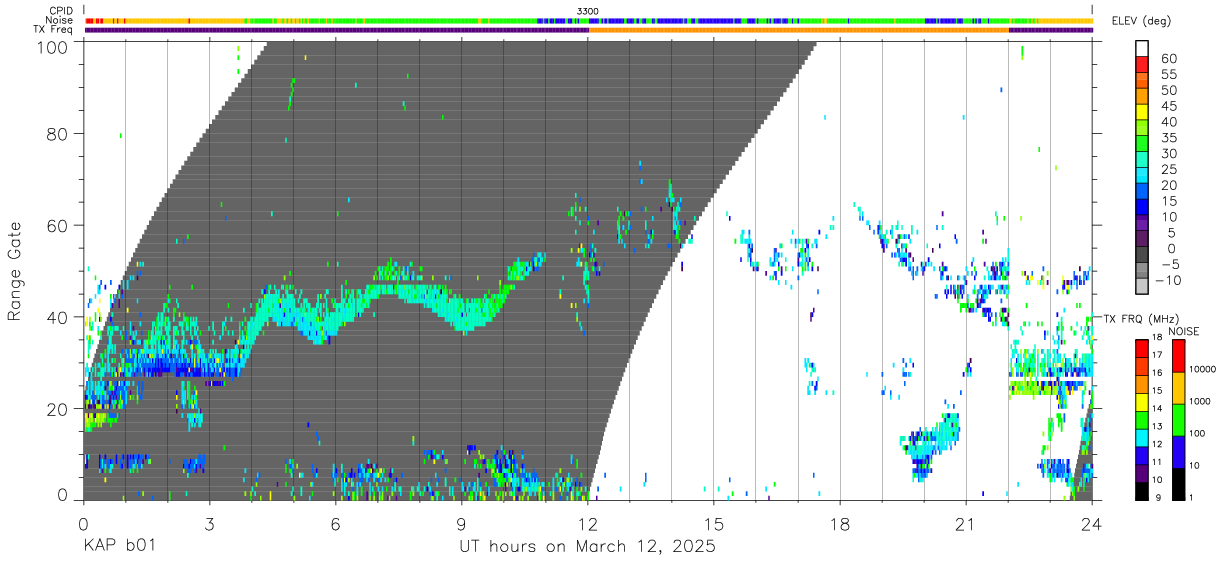Click the 45 label on ELEV legend
Screen dimensions: 1228x567
[1169, 106]
